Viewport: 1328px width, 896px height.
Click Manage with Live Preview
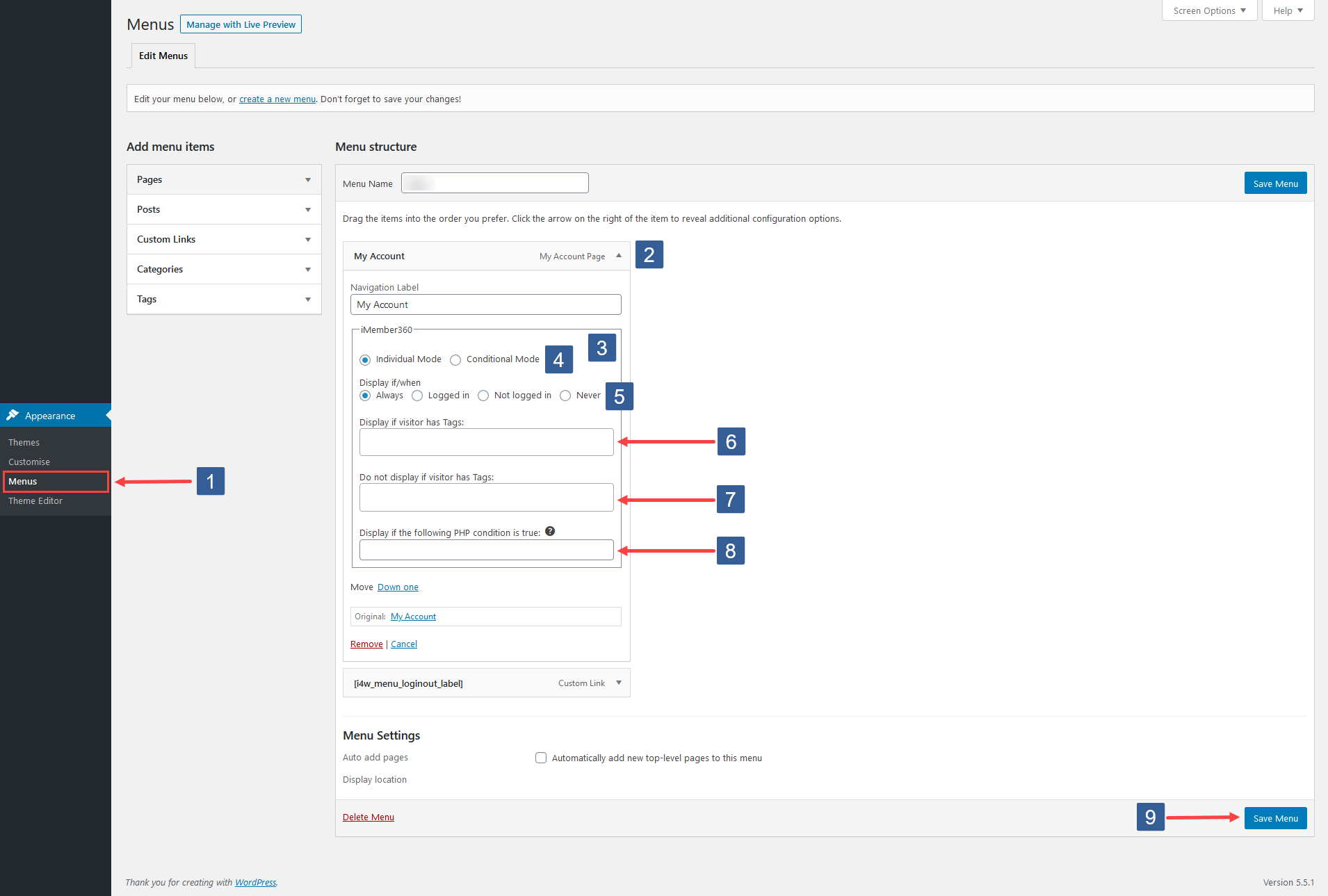pos(240,24)
